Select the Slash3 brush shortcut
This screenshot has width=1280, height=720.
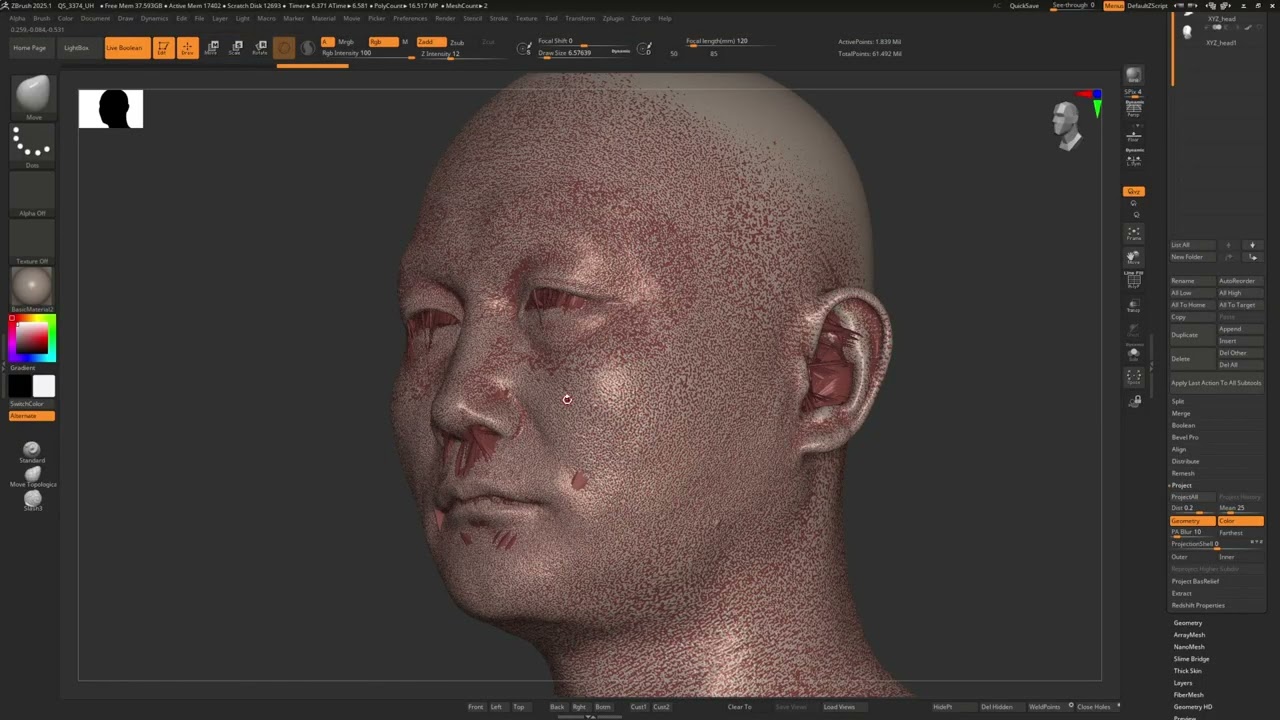[x=33, y=500]
